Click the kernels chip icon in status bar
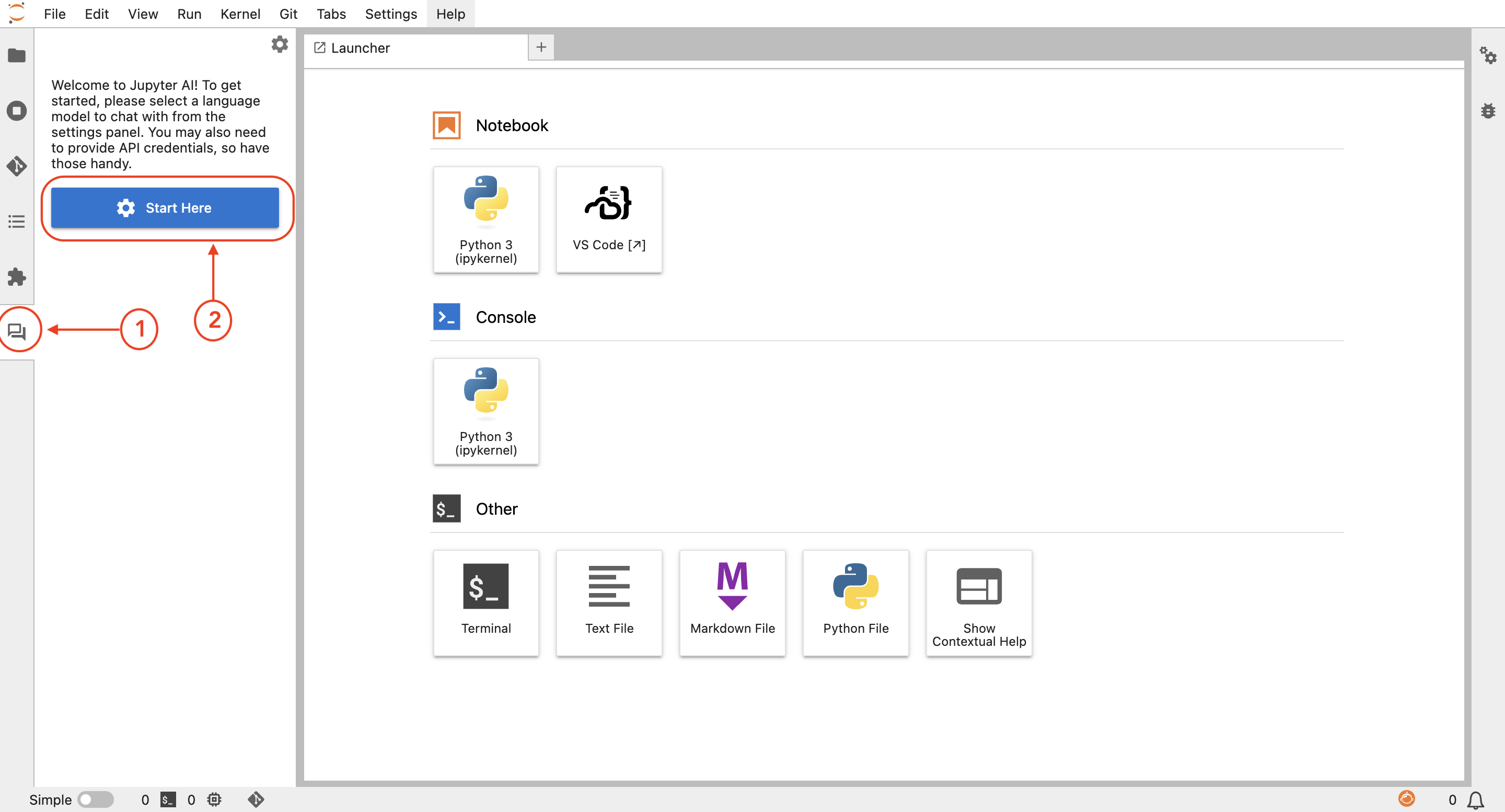 click(214, 800)
